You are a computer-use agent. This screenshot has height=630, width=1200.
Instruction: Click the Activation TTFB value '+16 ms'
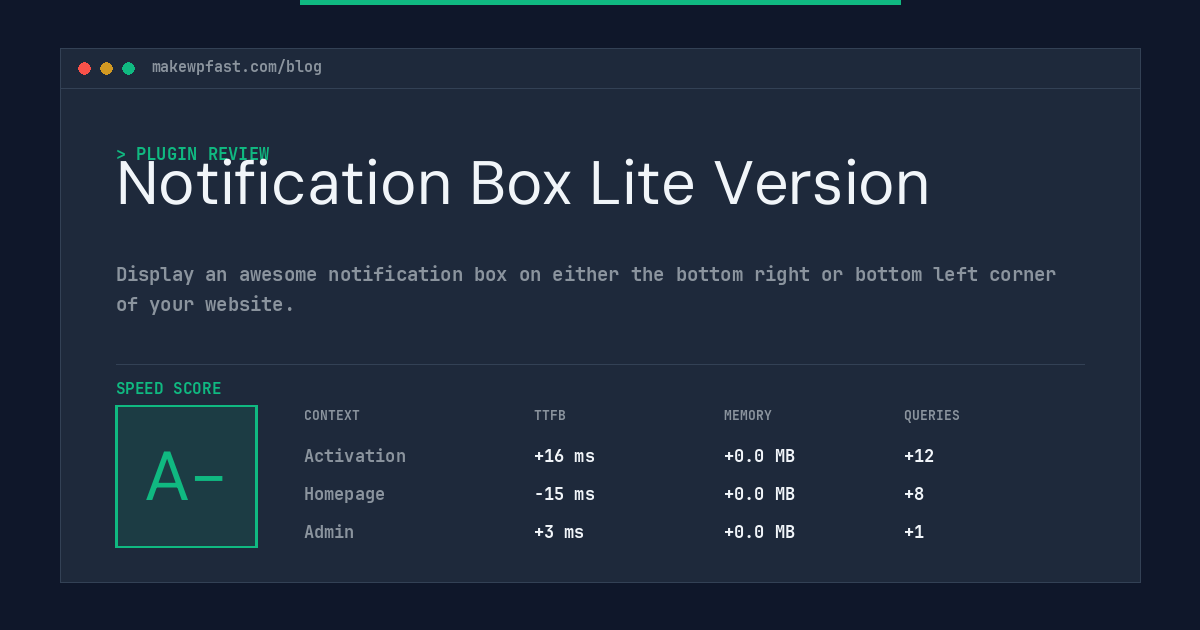click(x=564, y=456)
